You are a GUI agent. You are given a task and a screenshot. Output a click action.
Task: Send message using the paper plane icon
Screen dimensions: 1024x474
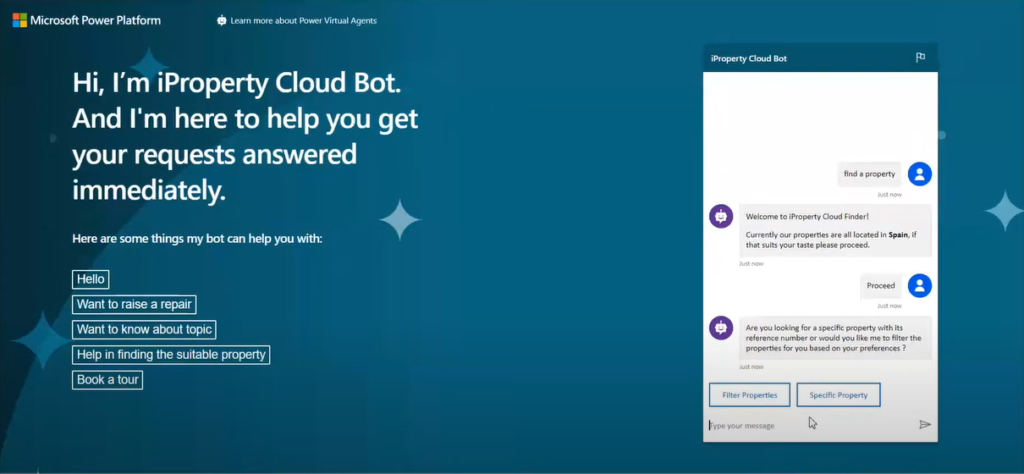[x=924, y=424]
